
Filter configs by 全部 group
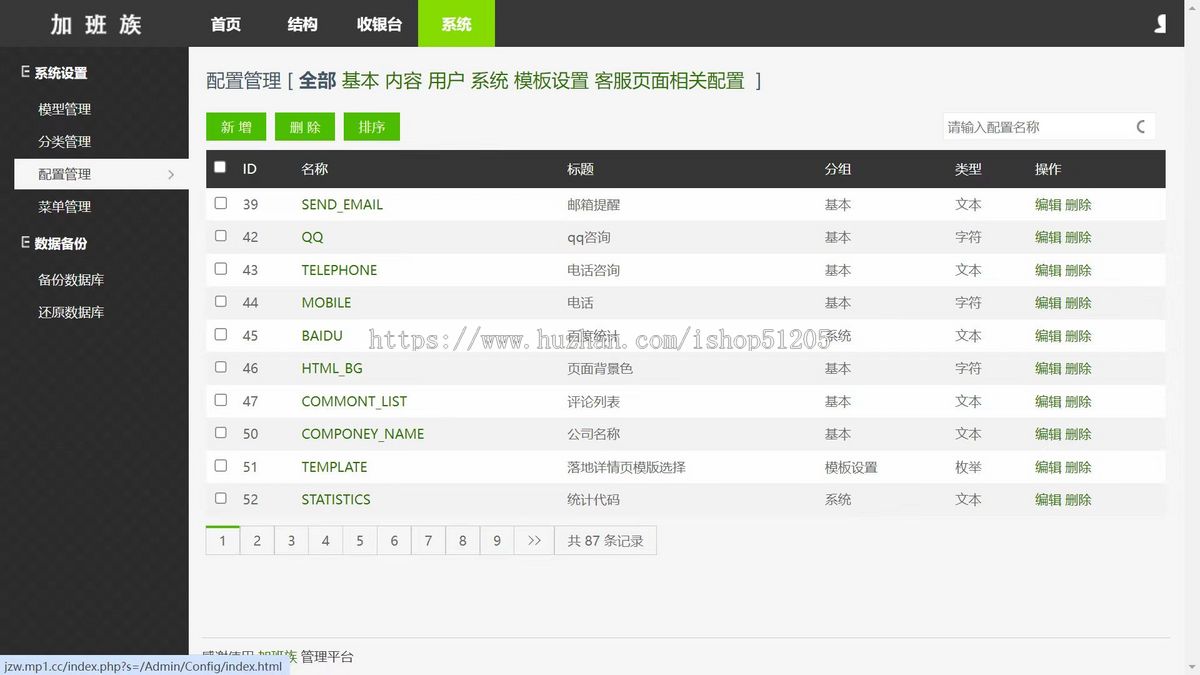(317, 81)
